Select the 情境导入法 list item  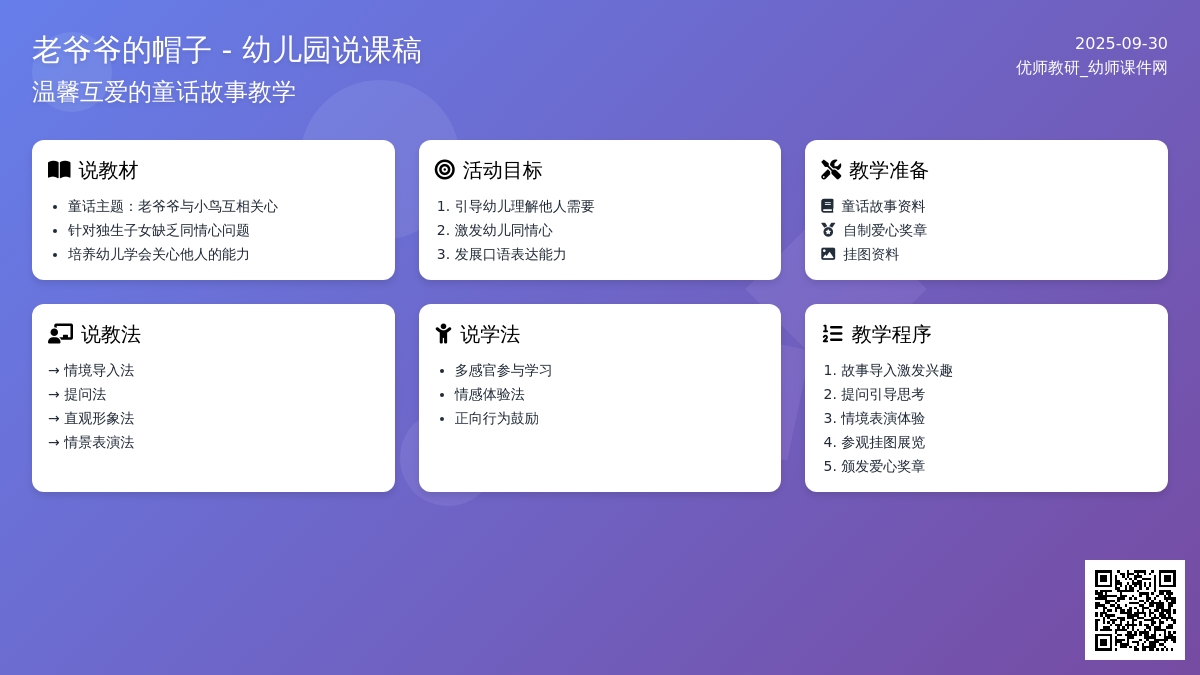pos(98,370)
